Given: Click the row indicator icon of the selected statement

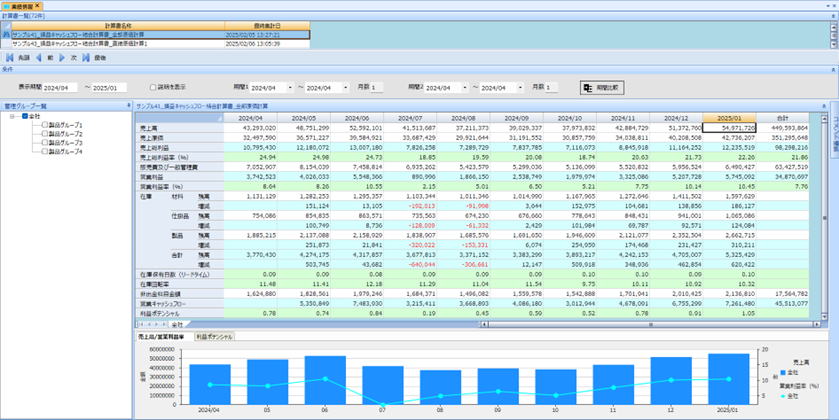Looking at the screenshot, I should (x=6, y=34).
